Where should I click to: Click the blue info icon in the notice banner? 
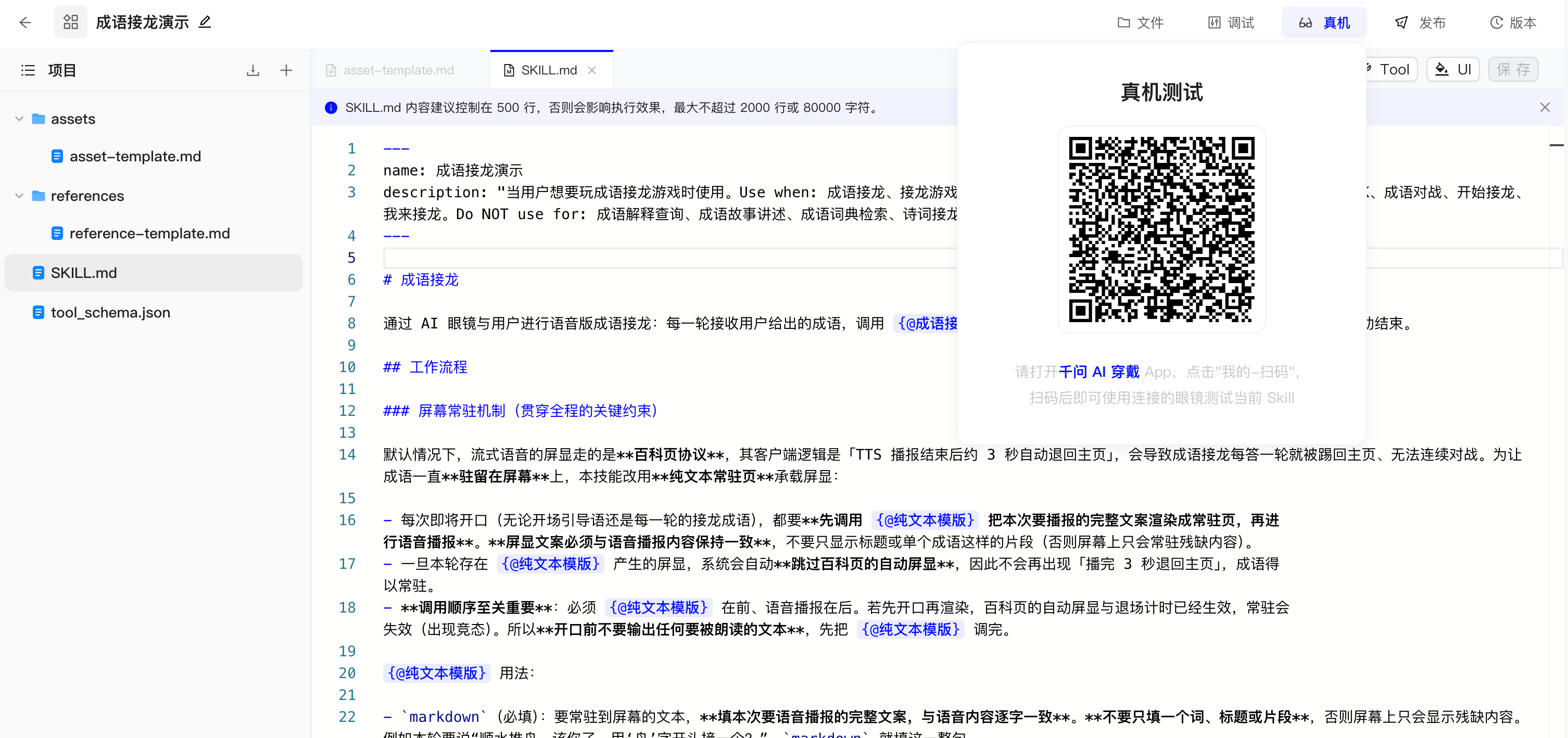[x=331, y=108]
